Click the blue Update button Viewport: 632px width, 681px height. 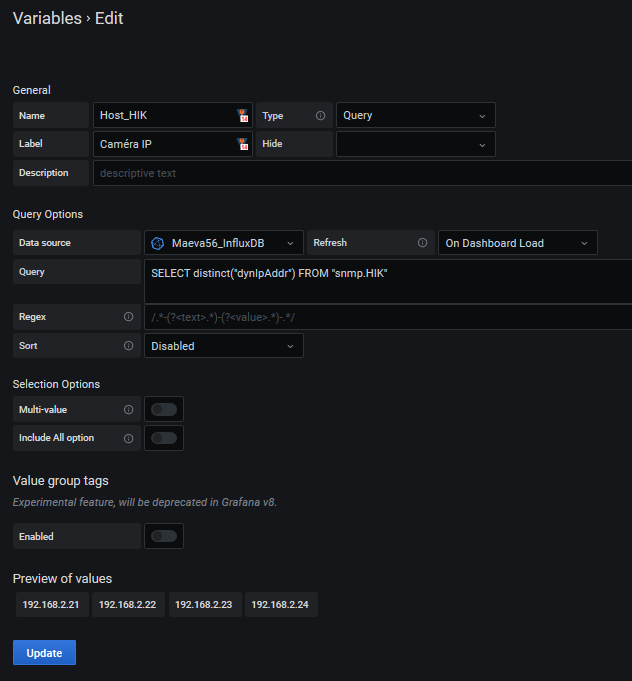[44, 653]
